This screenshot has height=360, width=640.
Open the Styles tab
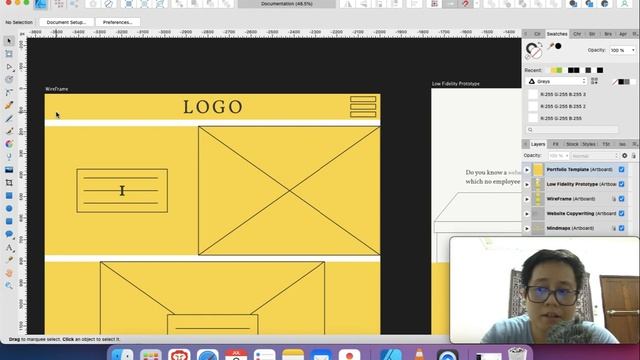[x=589, y=144]
